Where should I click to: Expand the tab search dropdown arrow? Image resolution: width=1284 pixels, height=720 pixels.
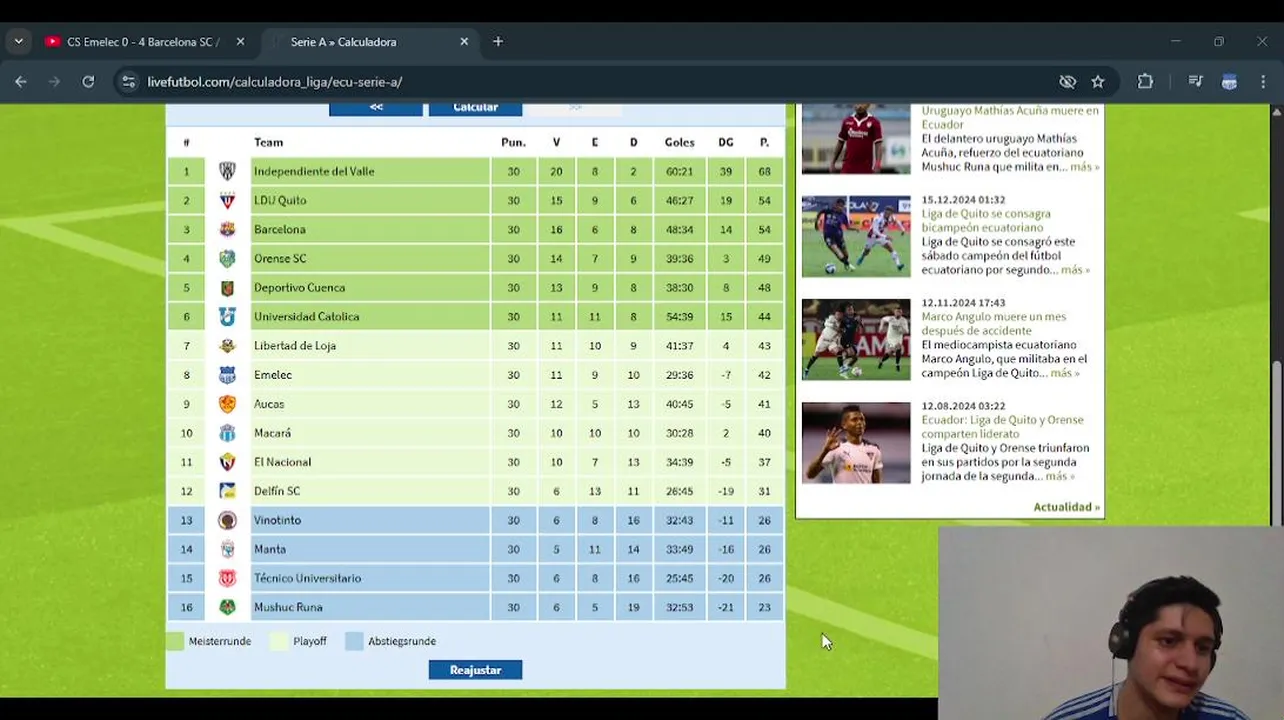coord(18,42)
